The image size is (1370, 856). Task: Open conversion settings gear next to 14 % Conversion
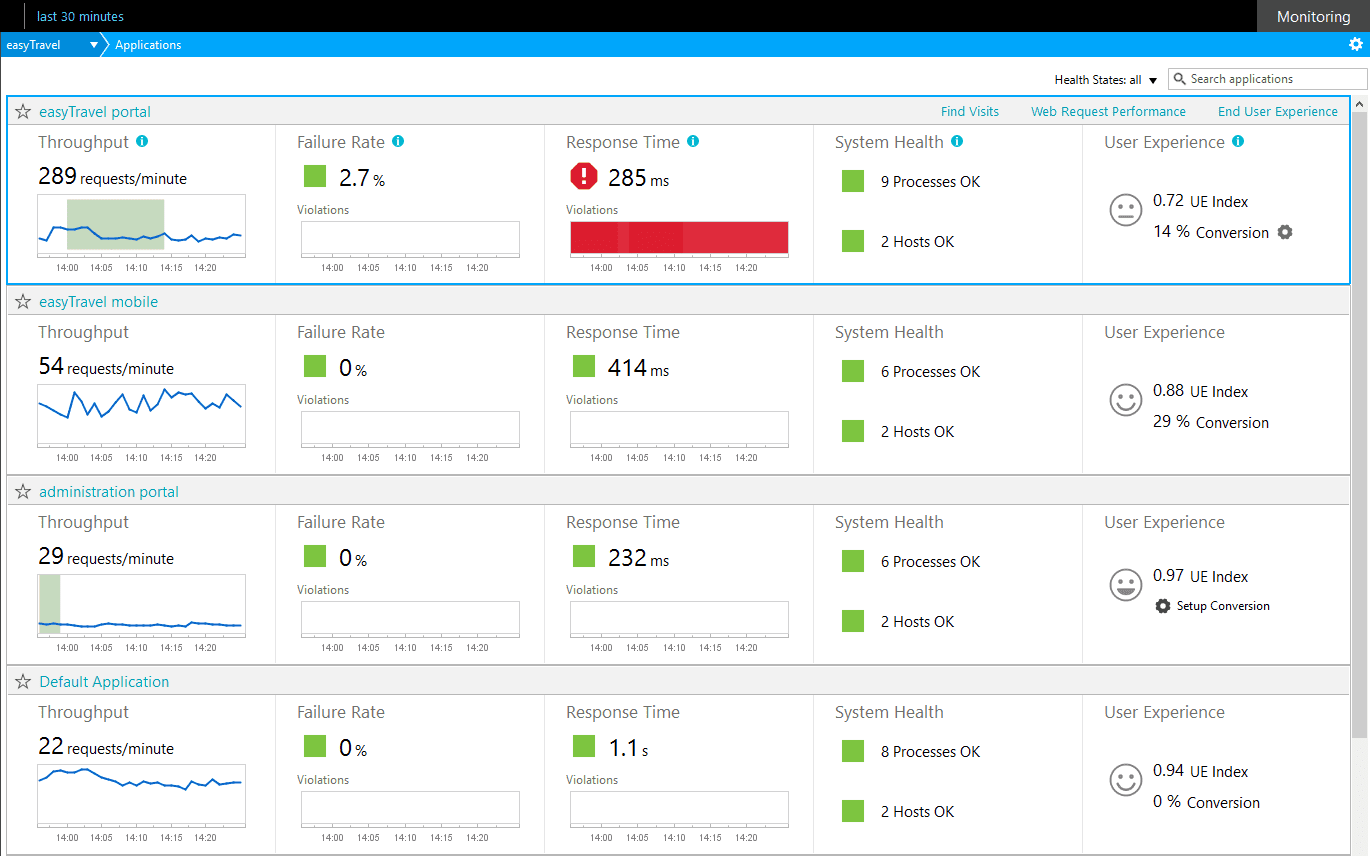click(1285, 232)
